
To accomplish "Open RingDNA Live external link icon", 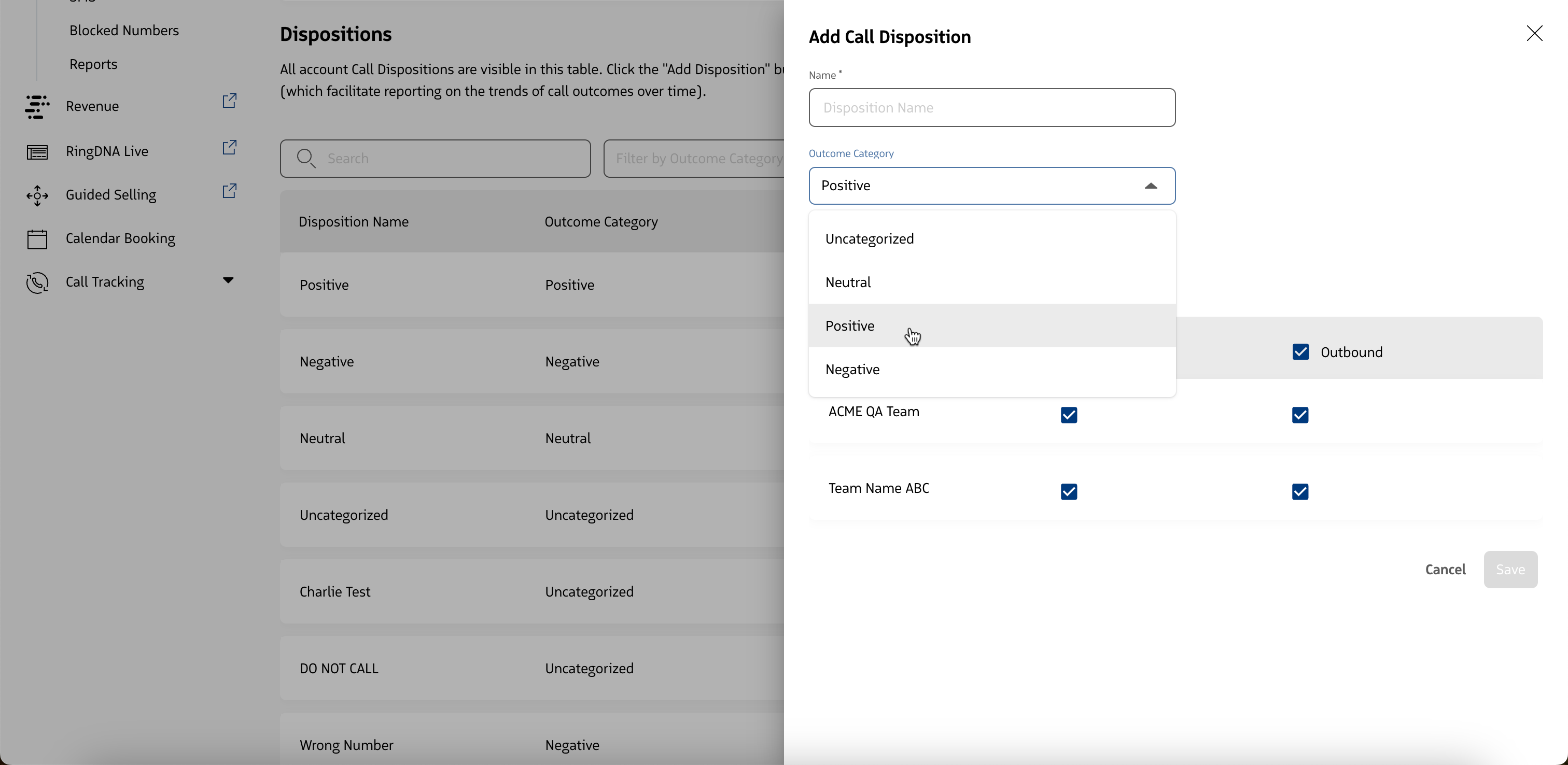I will [x=230, y=147].
